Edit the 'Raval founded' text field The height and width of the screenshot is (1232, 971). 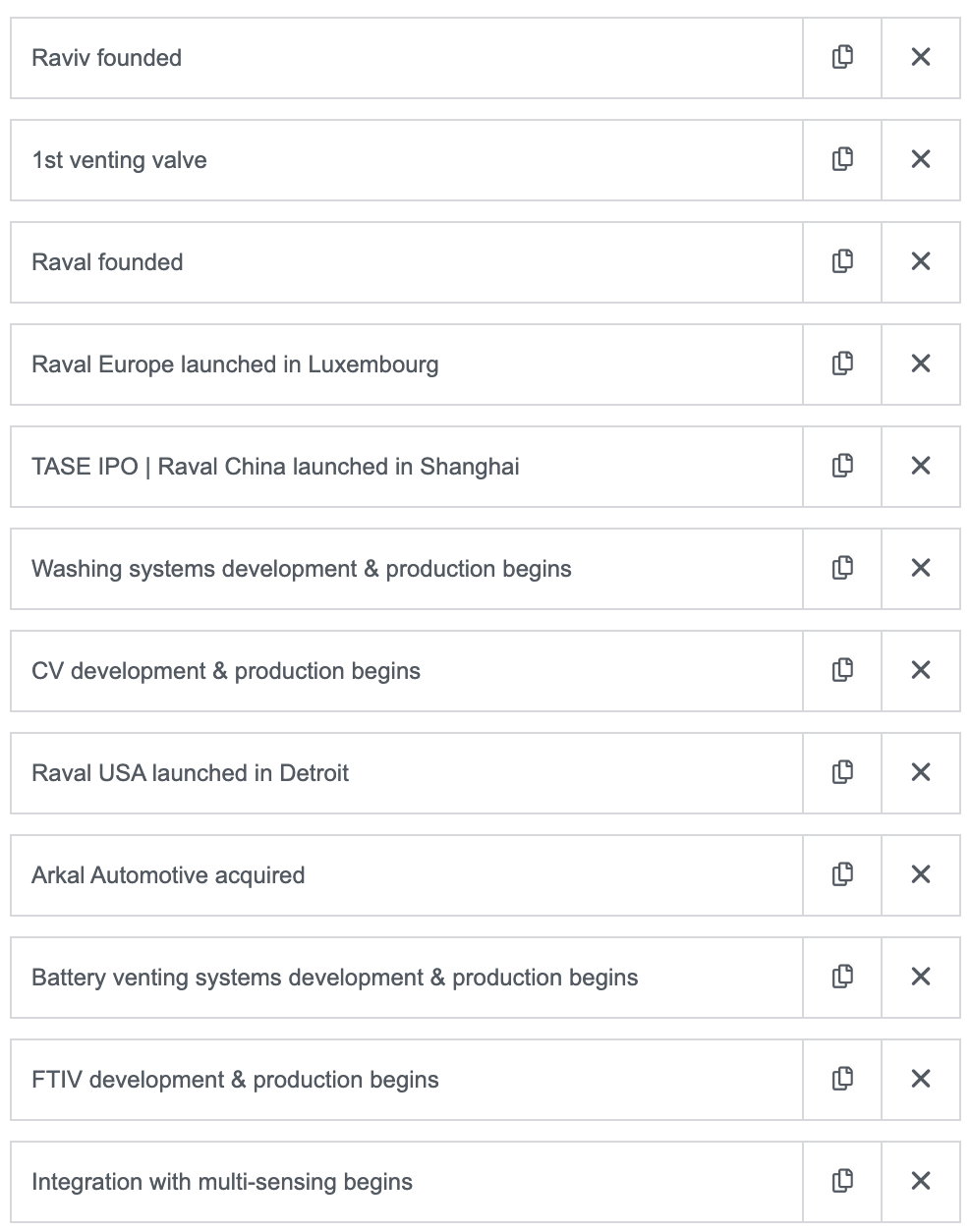tap(406, 262)
